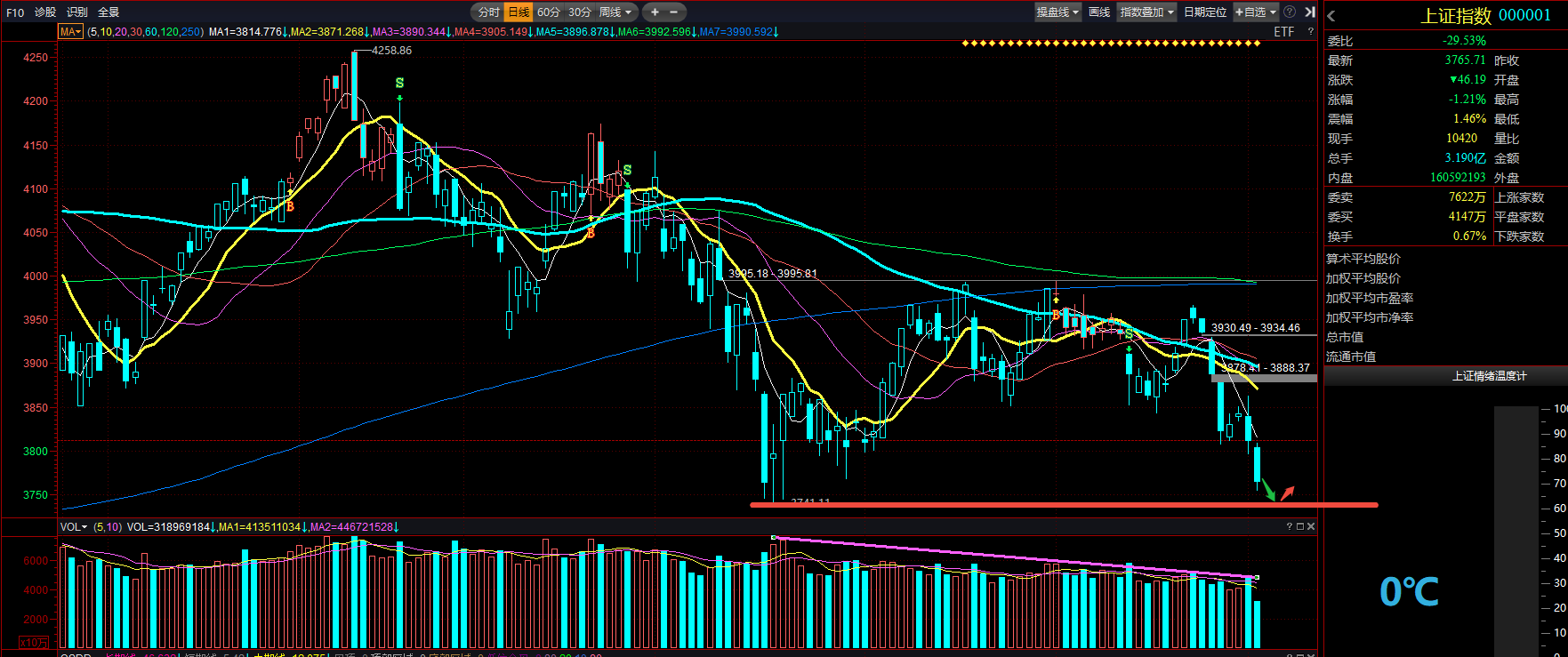The width and height of the screenshot is (1568, 657).
Task: Click the 000001 index code
Action: tap(1524, 16)
